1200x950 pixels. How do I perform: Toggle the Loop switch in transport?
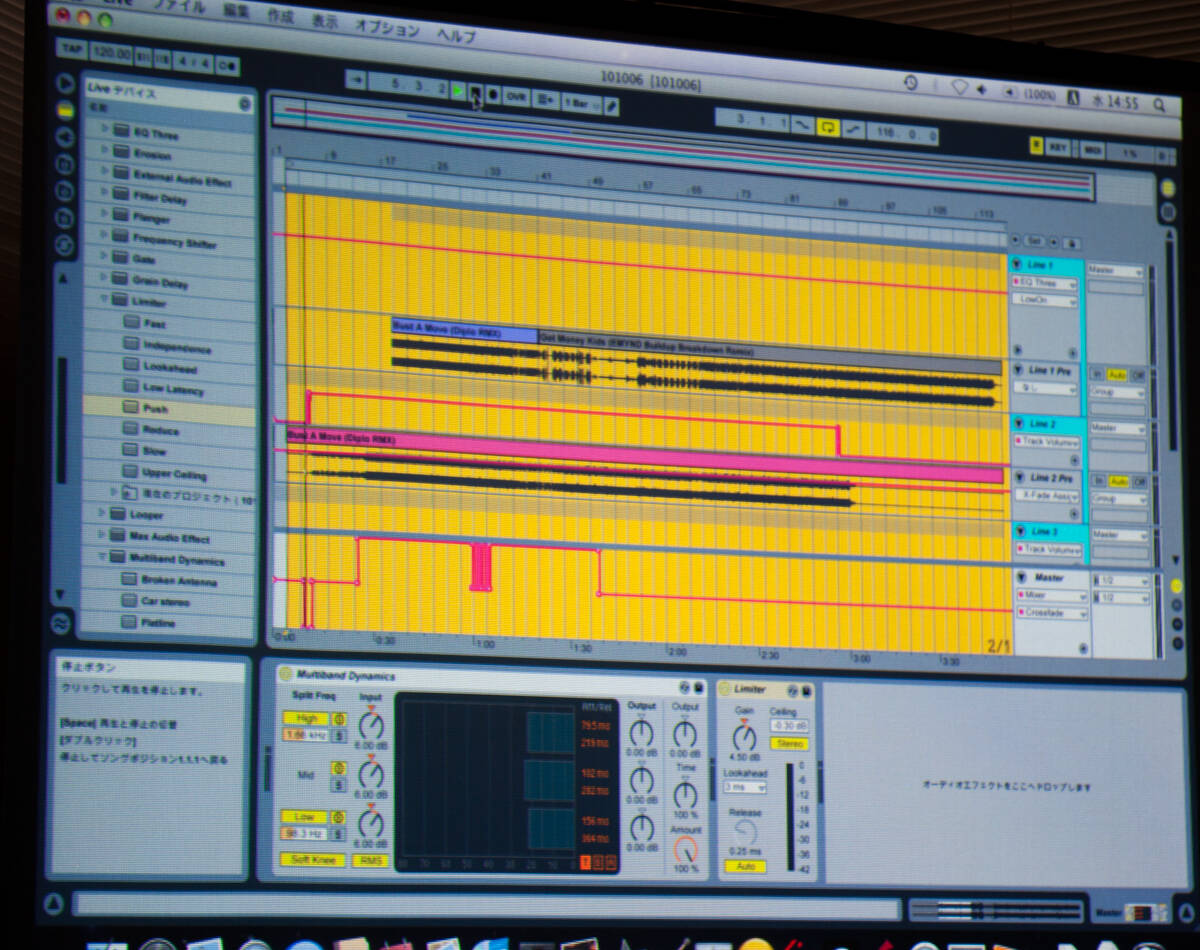(827, 128)
